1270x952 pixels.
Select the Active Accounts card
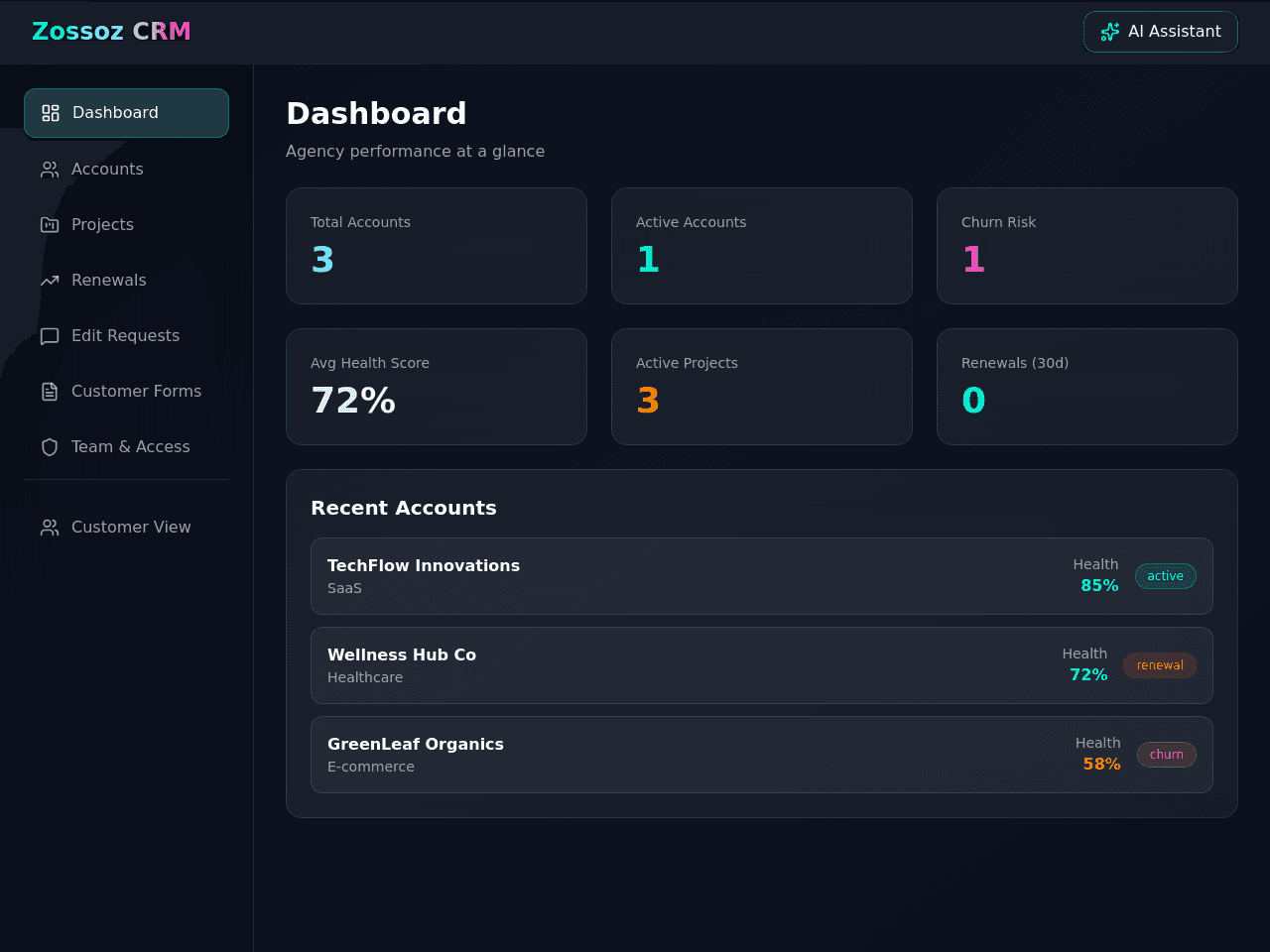[x=762, y=246]
